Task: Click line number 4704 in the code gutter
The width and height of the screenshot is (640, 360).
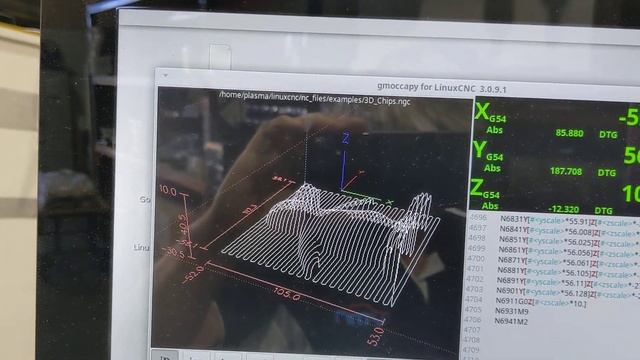Action: coord(473,299)
